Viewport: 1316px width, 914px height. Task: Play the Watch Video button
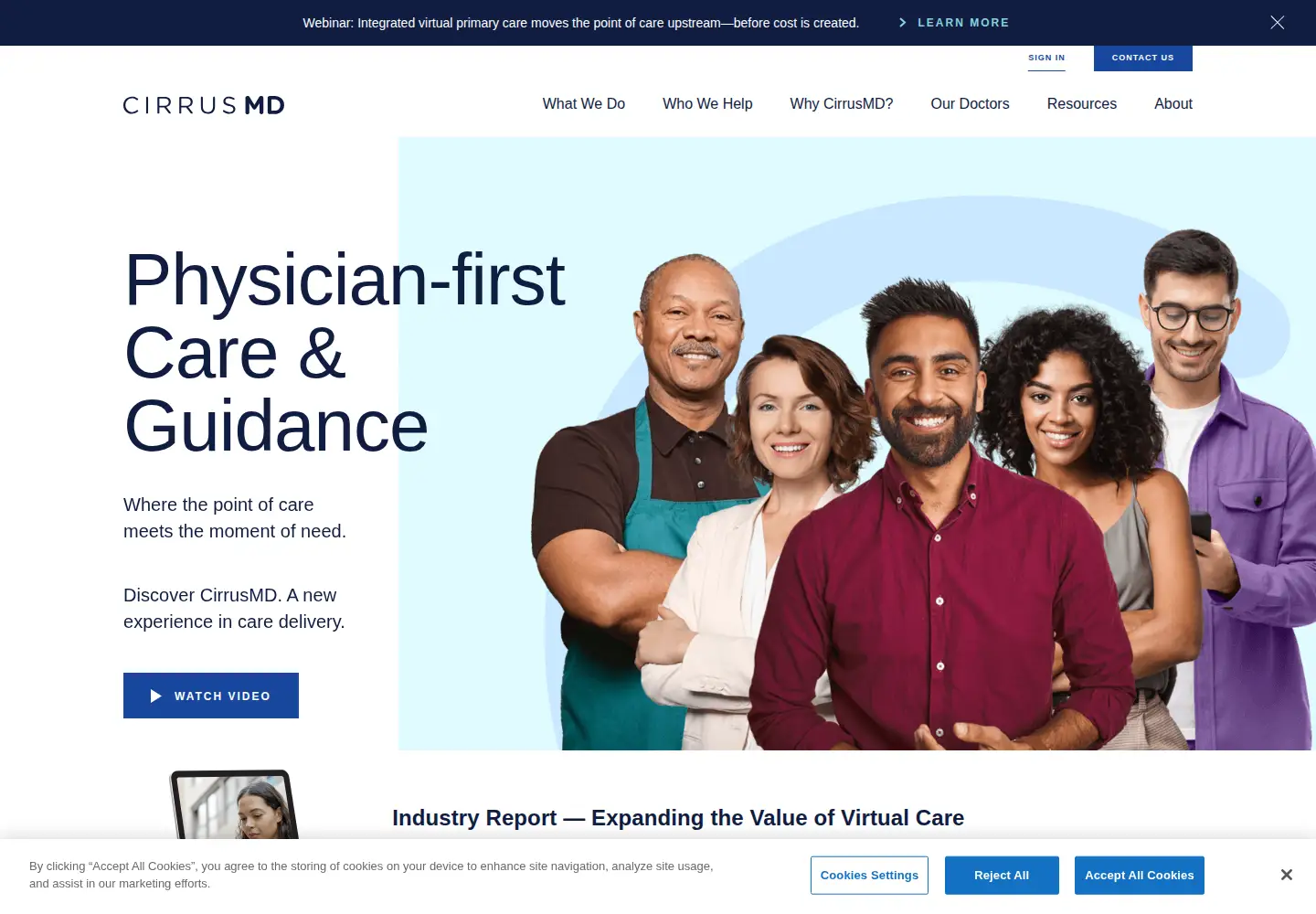pos(211,696)
